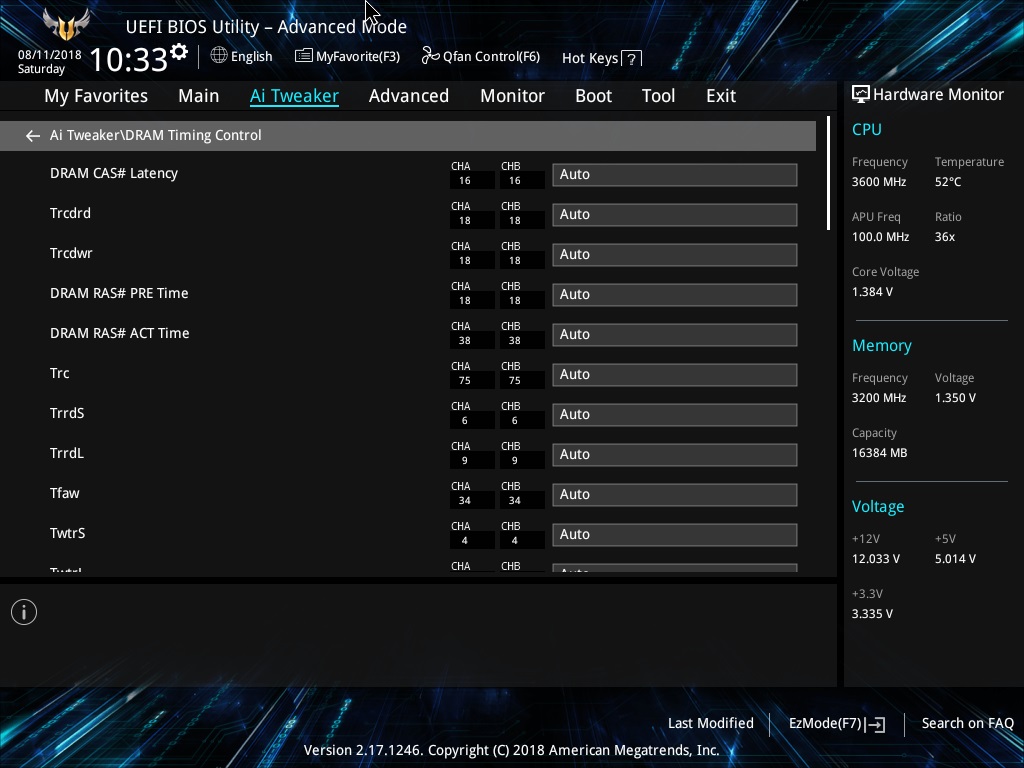Select the TwtrS setting label
Screen dimensions: 1024x768
click(x=67, y=533)
